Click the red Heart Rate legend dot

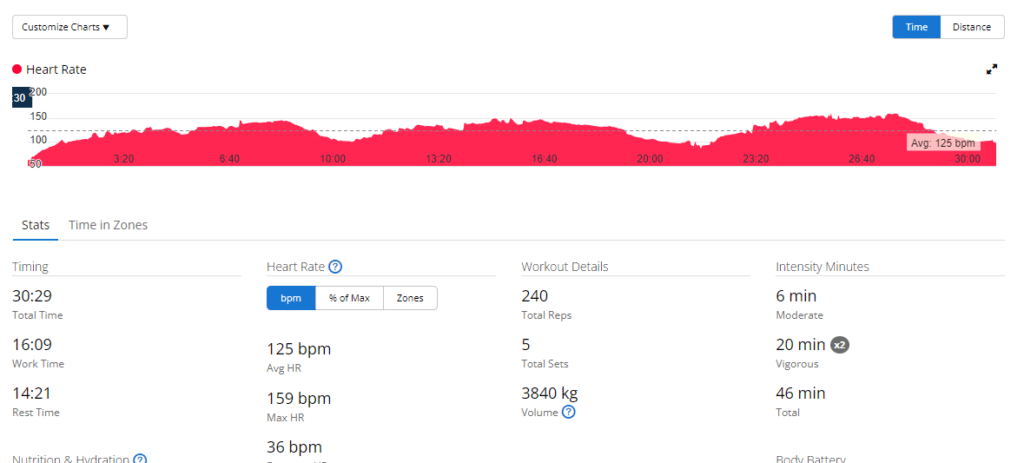click(17, 70)
